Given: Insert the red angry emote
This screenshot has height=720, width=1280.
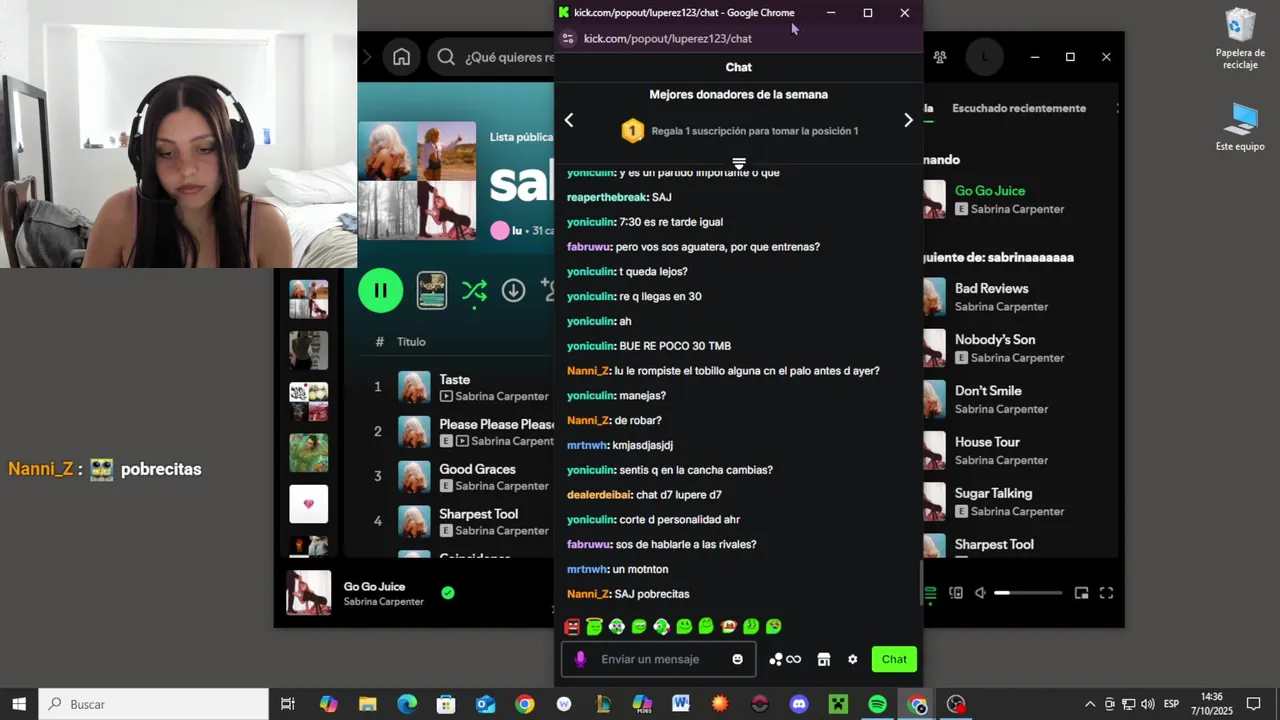Looking at the screenshot, I should [572, 627].
